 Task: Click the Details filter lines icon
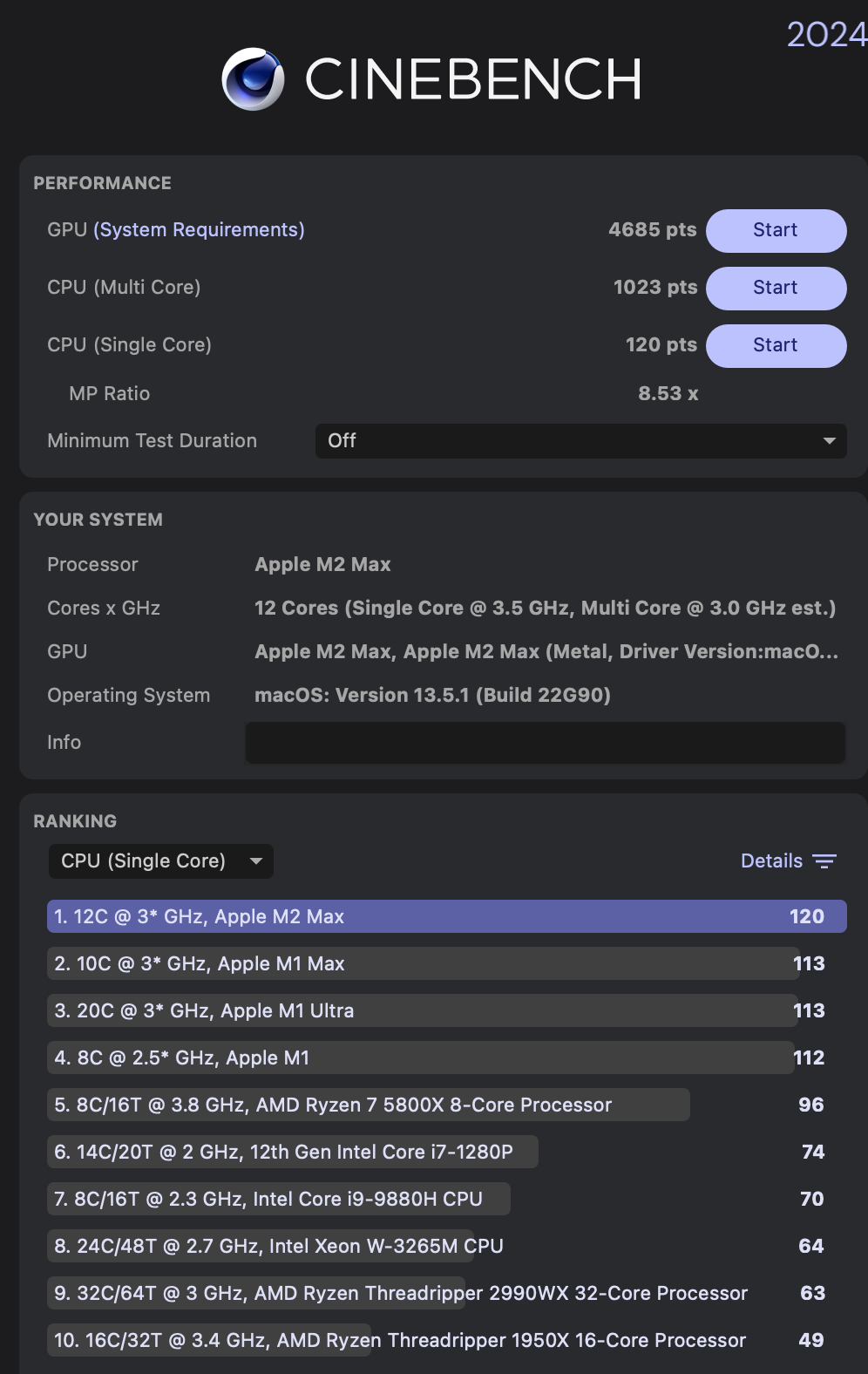(824, 861)
